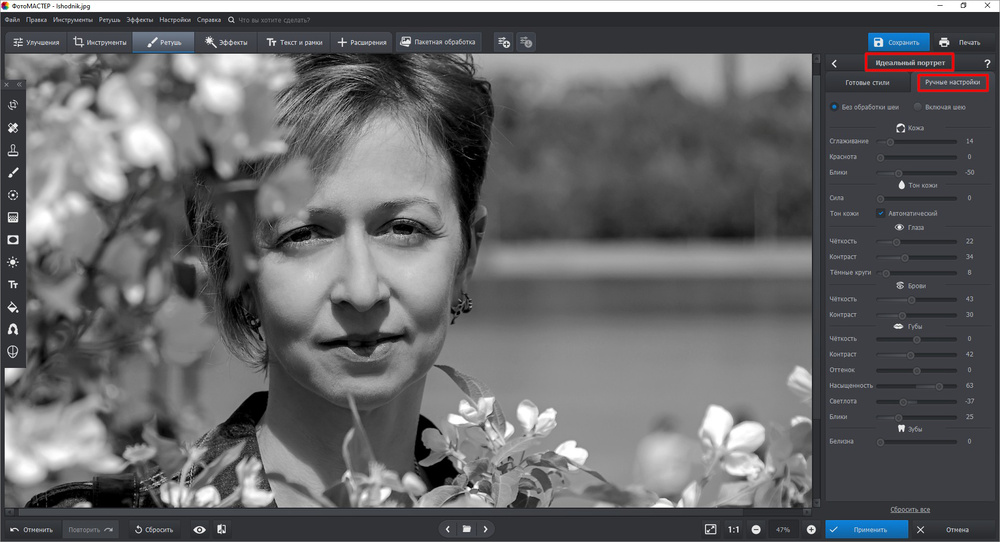Go back using the panel's left arrow
Image resolution: width=1000 pixels, height=542 pixels.
coord(834,64)
